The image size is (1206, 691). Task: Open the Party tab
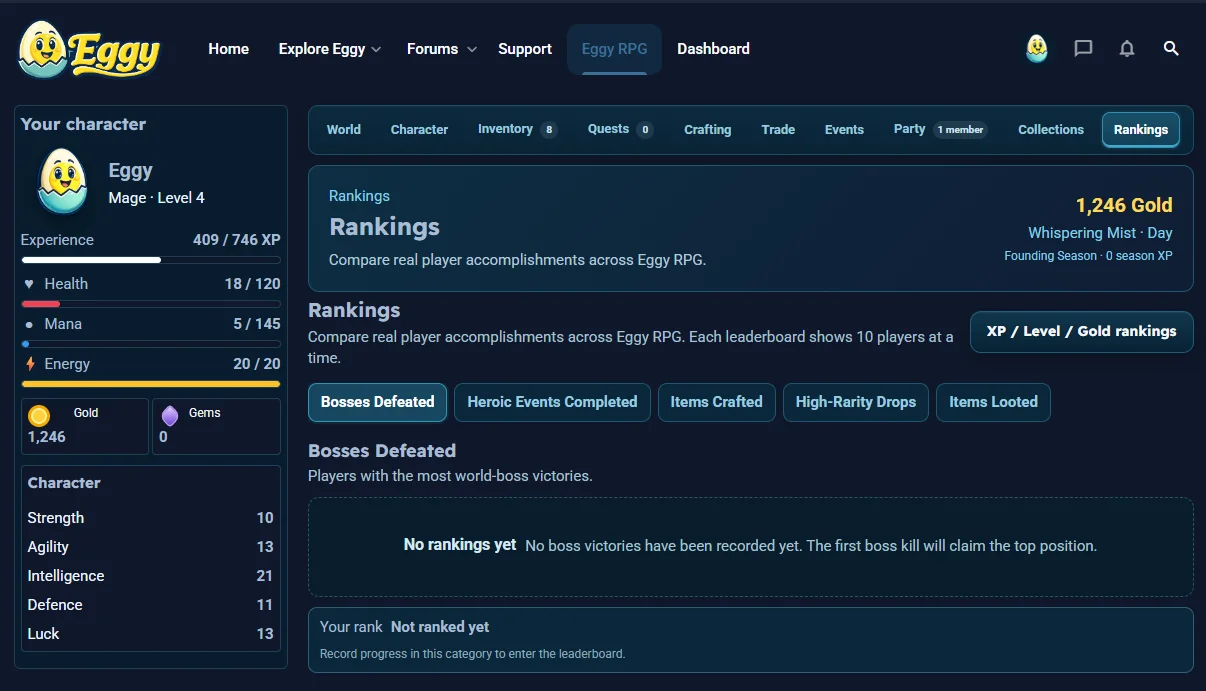[x=940, y=129]
